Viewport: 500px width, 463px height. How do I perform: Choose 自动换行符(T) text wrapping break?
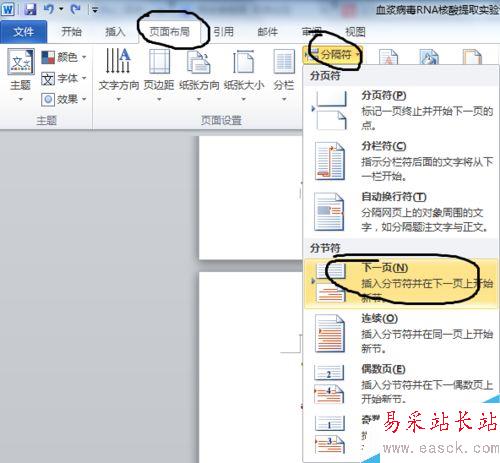pos(401,212)
